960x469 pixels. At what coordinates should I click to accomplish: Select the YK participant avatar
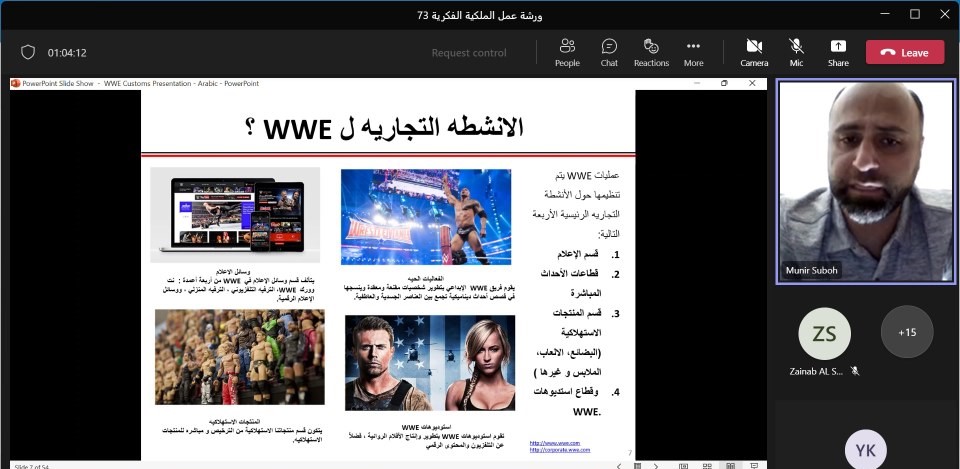865,450
